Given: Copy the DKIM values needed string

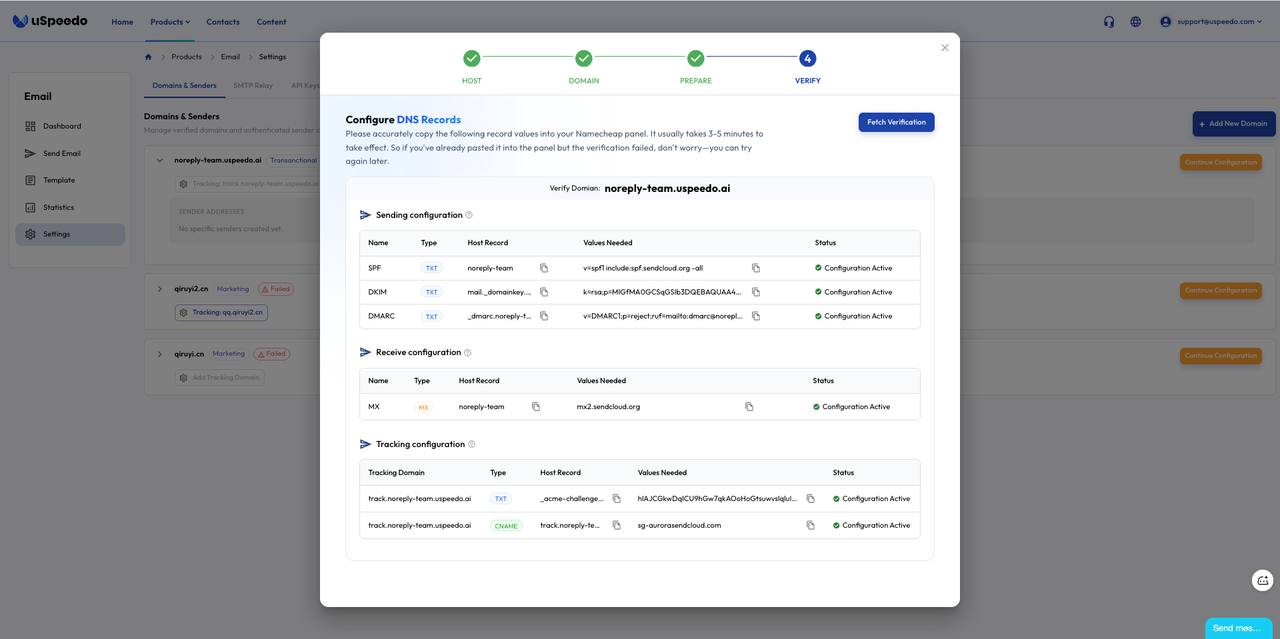Looking at the screenshot, I should [756, 292].
